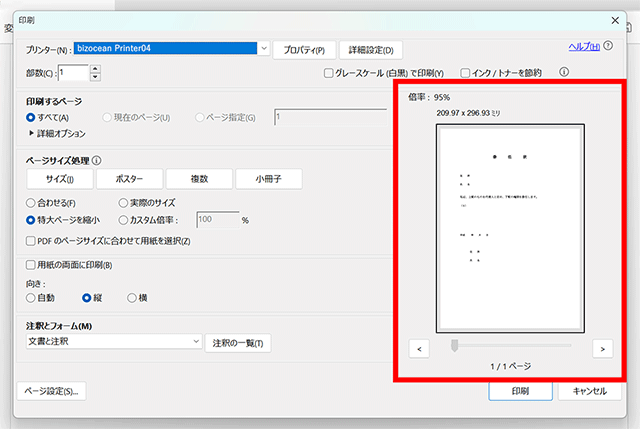Screen dimensions: 640x429
Task: Select the 複数 tab button
Action: [199, 179]
